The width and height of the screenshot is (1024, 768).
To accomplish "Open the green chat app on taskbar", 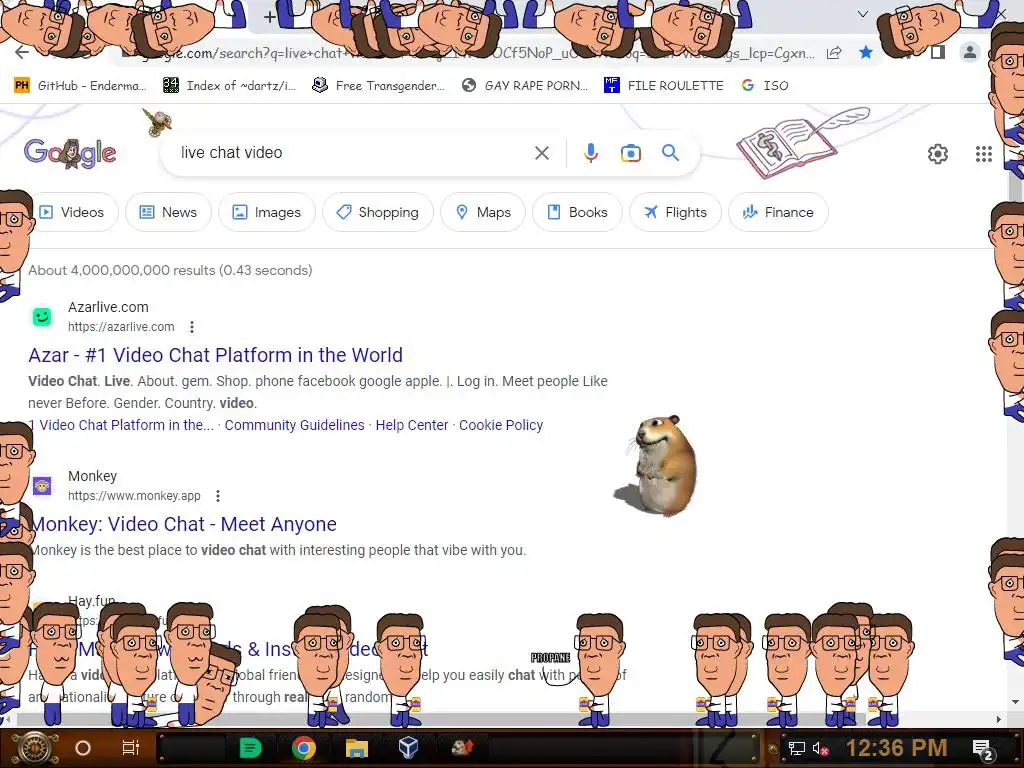I will 250,748.
